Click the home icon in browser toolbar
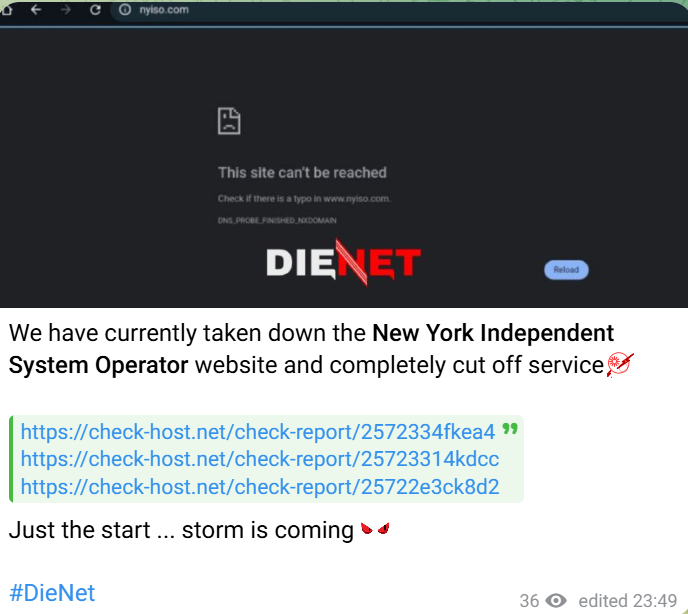This screenshot has width=688, height=614. (x=6, y=9)
